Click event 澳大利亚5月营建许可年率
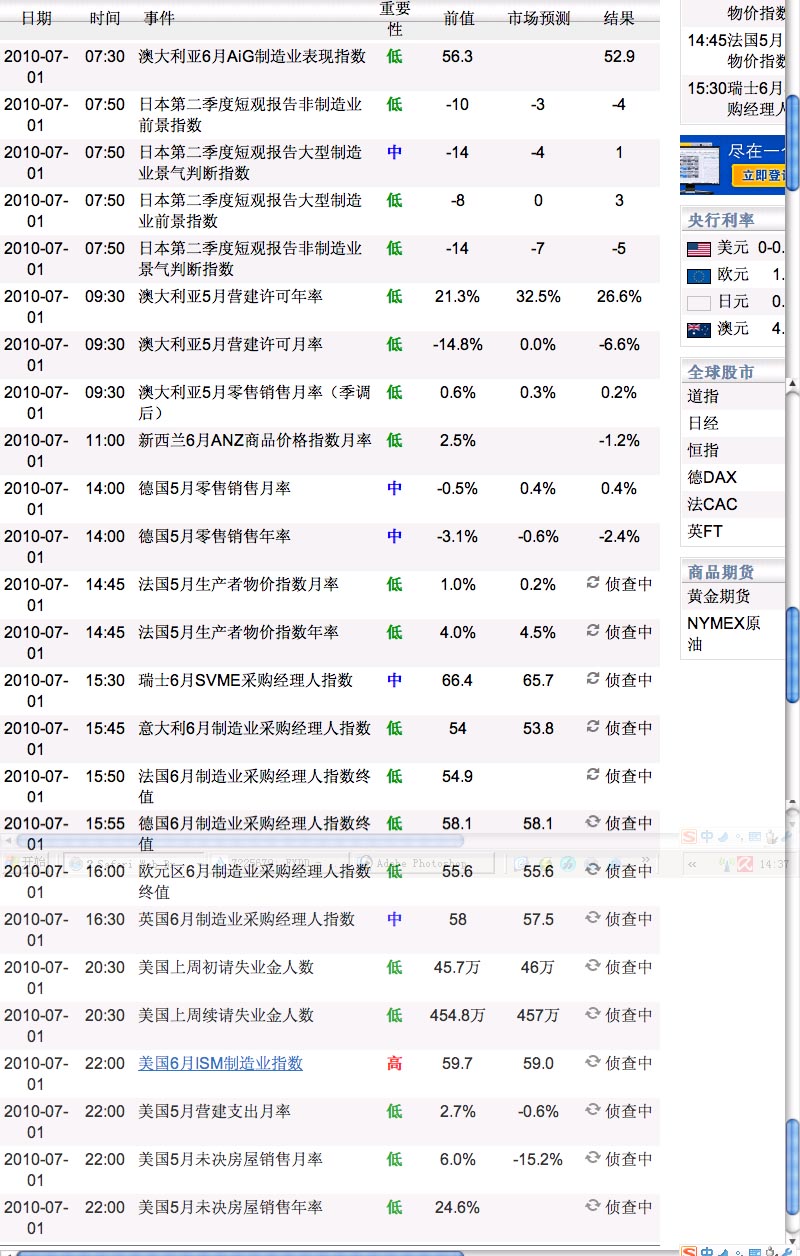 230,297
